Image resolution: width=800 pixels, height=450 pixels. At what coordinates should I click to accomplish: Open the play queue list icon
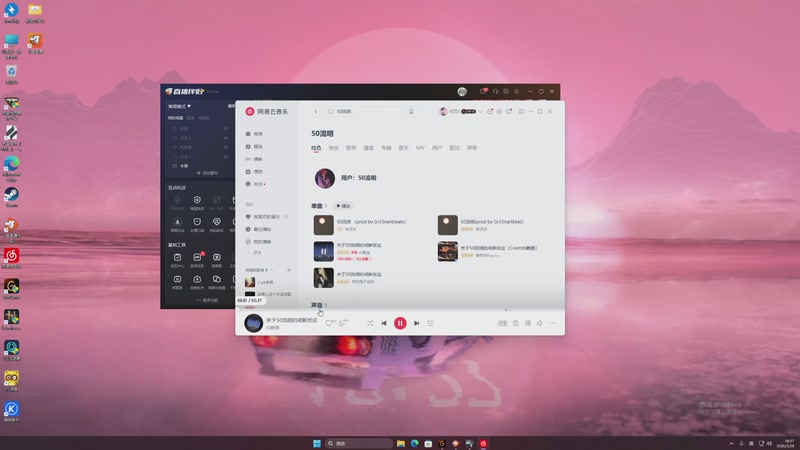[430, 323]
